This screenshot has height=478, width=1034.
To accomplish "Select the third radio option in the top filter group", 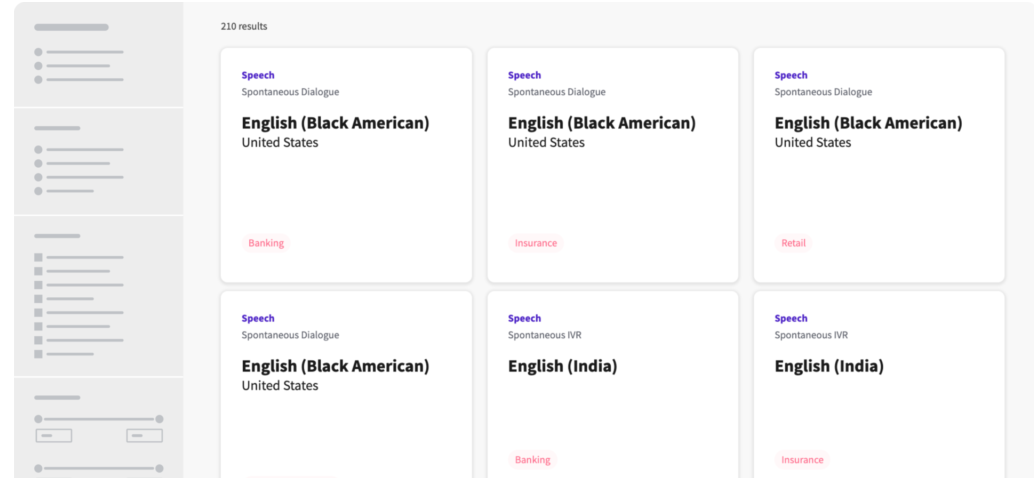I will coord(39,79).
